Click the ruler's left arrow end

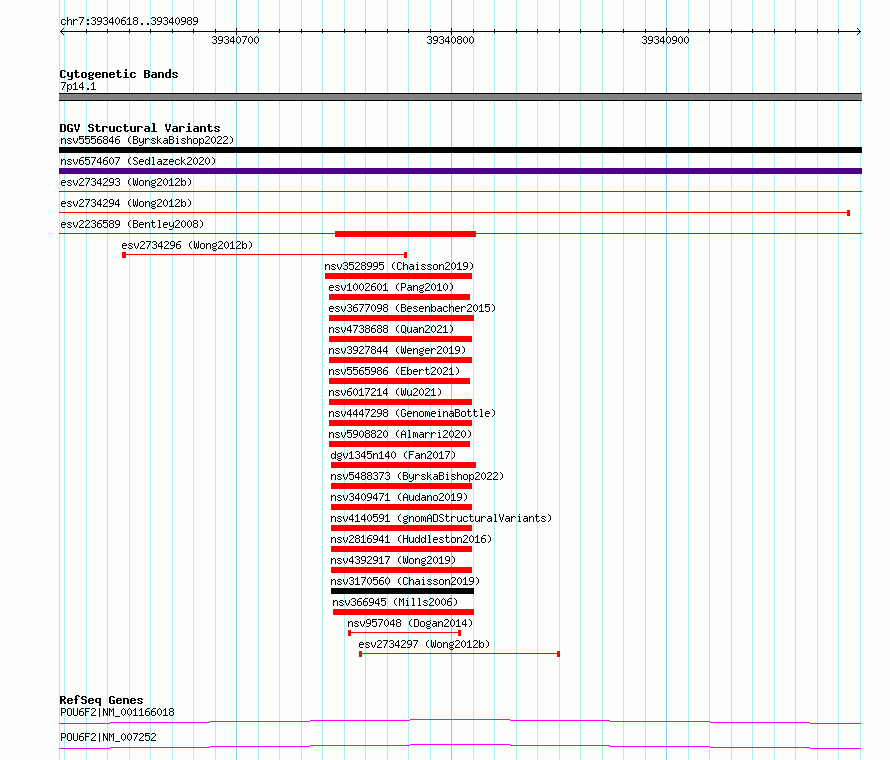pyautogui.click(x=62, y=31)
